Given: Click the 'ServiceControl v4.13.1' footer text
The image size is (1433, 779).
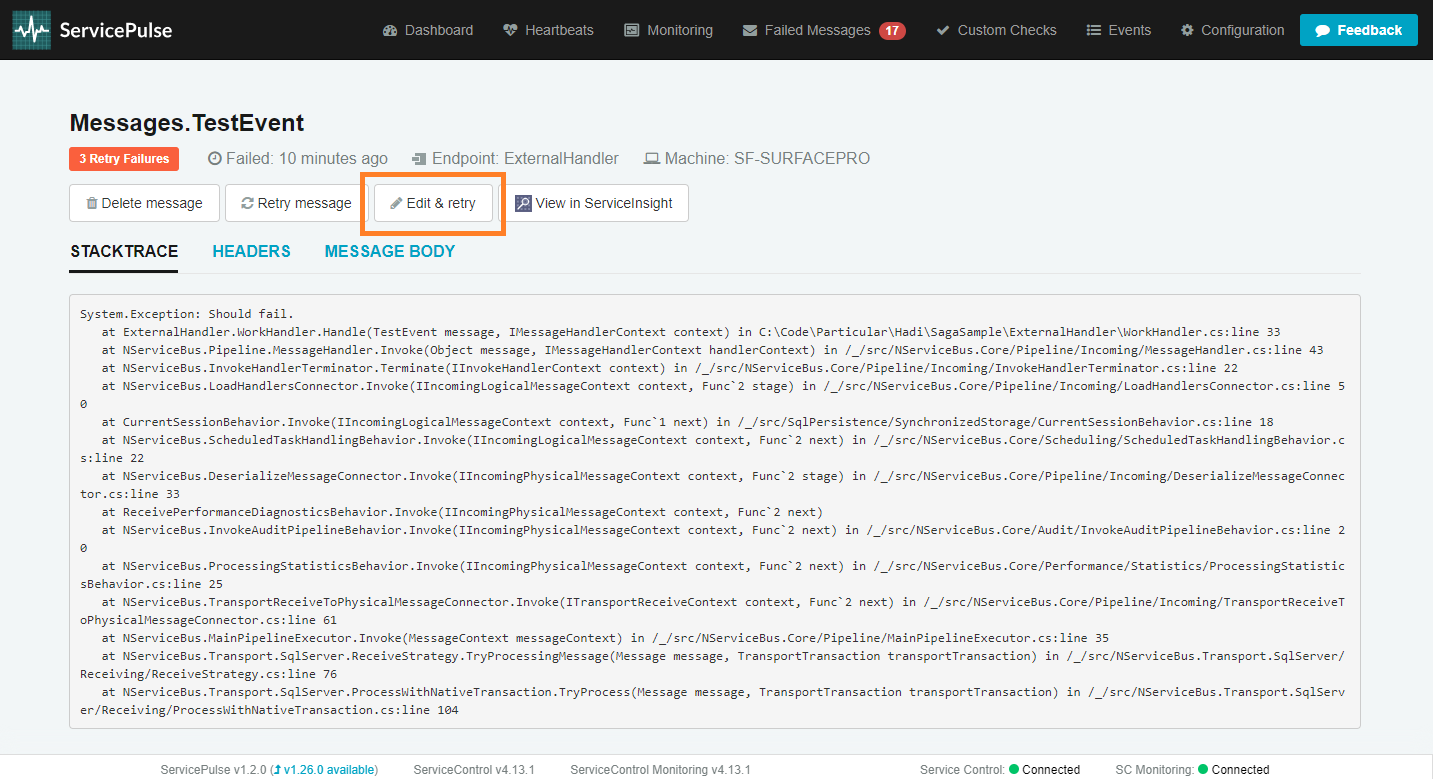Looking at the screenshot, I should 474,770.
